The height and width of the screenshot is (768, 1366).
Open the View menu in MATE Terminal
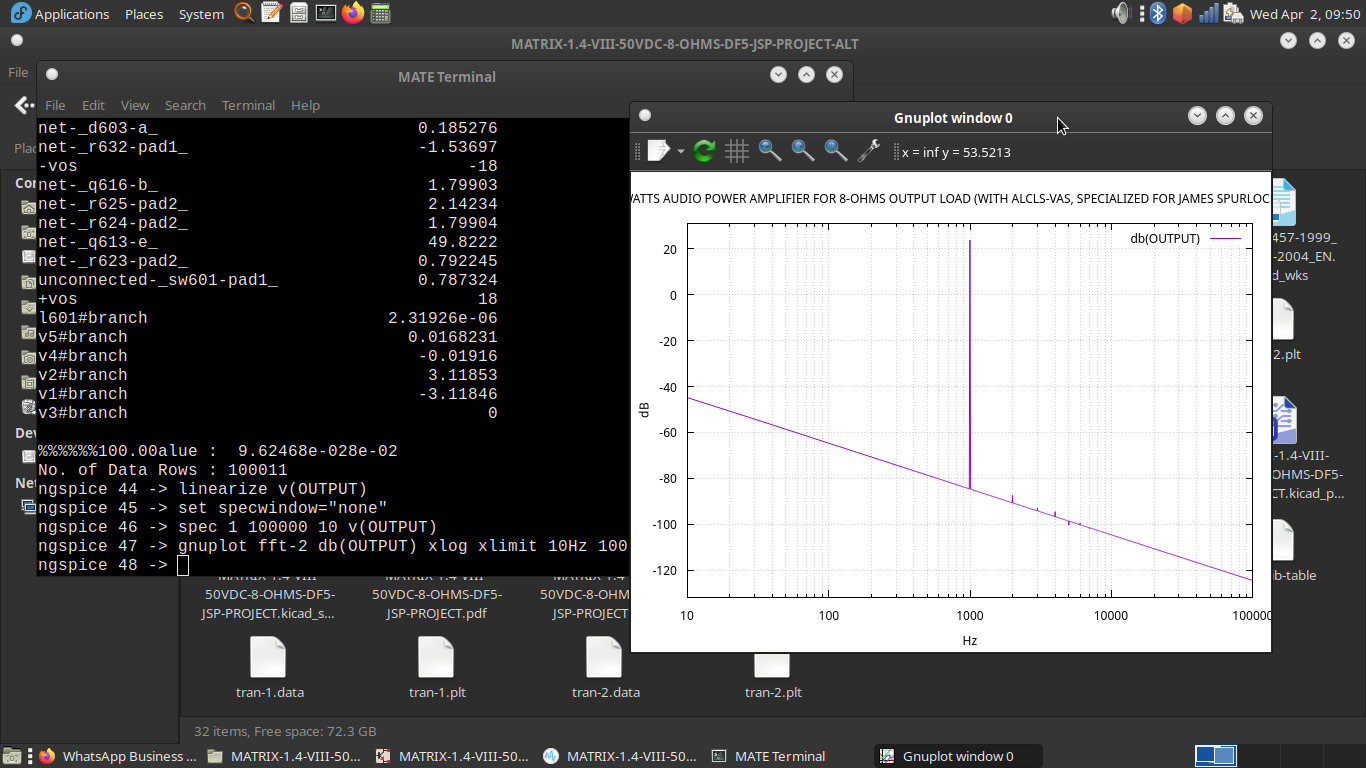[135, 105]
